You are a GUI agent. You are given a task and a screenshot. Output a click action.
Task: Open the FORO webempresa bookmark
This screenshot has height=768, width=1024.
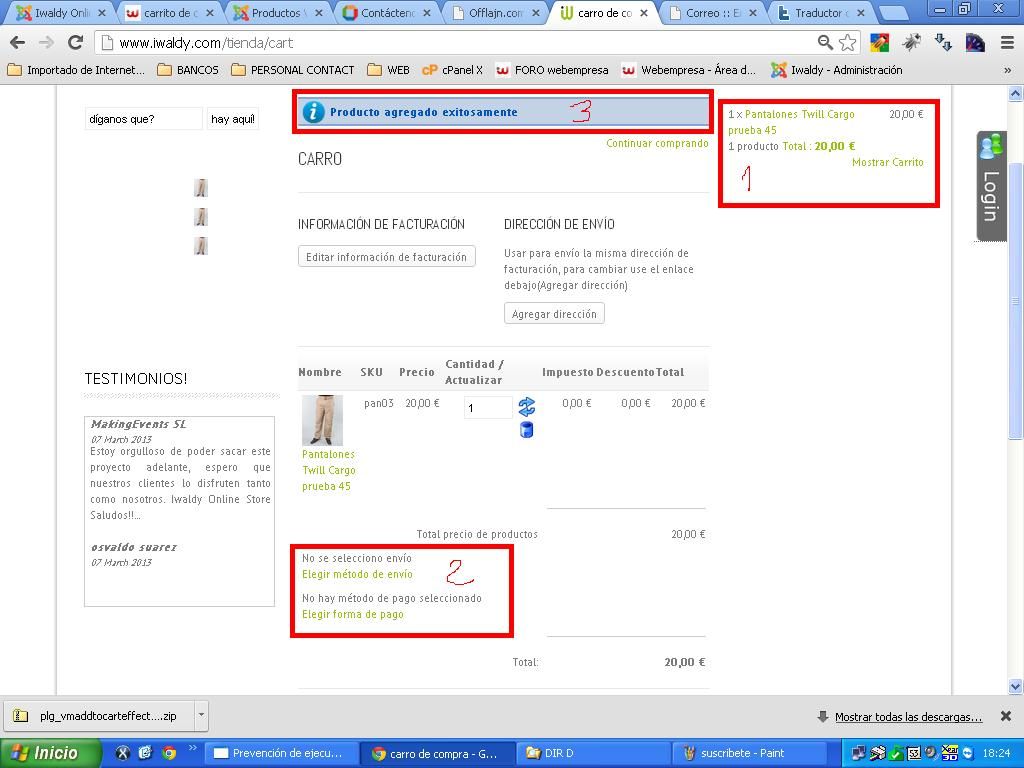point(552,70)
